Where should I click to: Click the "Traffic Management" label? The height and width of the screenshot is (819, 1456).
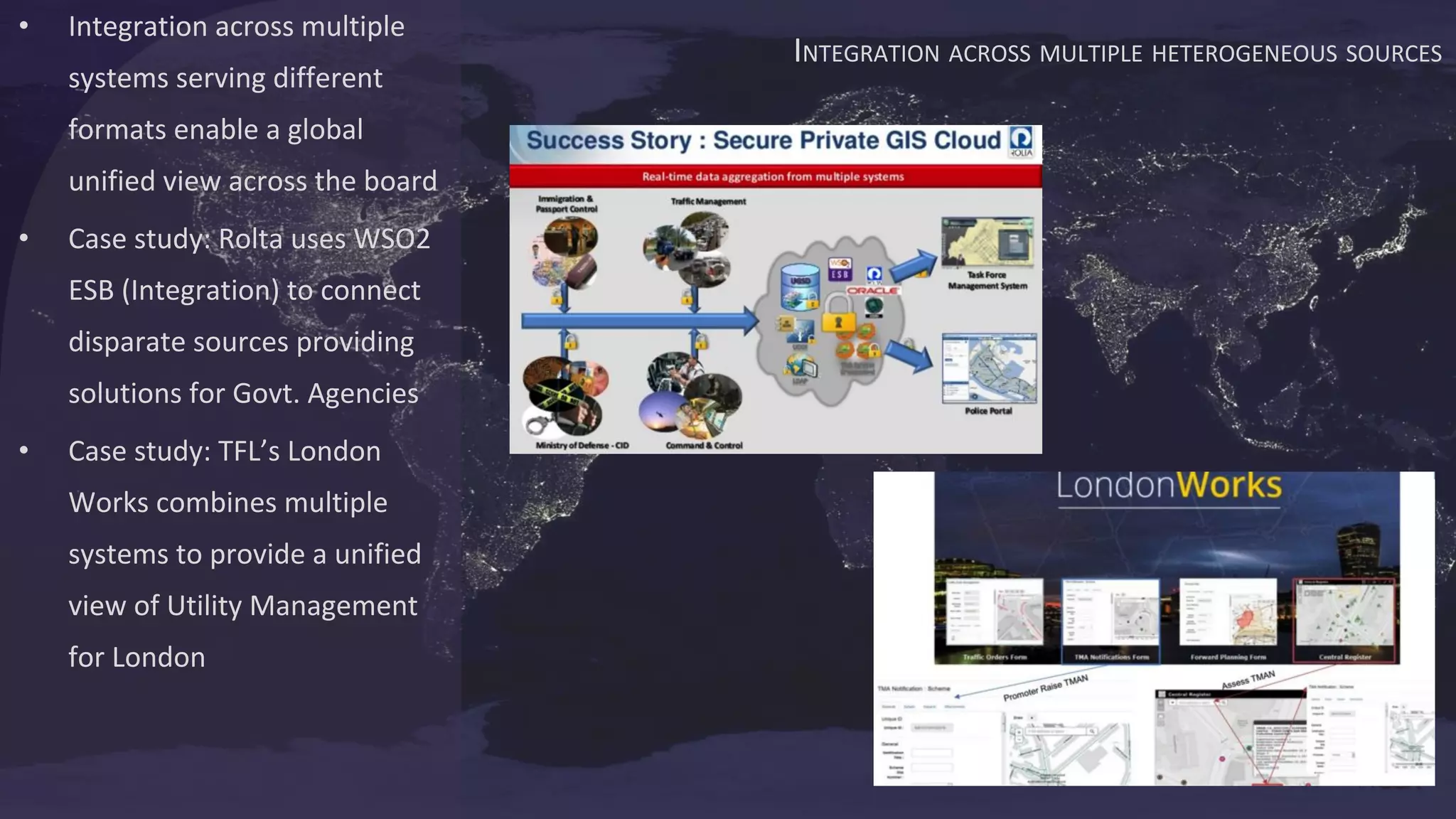[708, 202]
